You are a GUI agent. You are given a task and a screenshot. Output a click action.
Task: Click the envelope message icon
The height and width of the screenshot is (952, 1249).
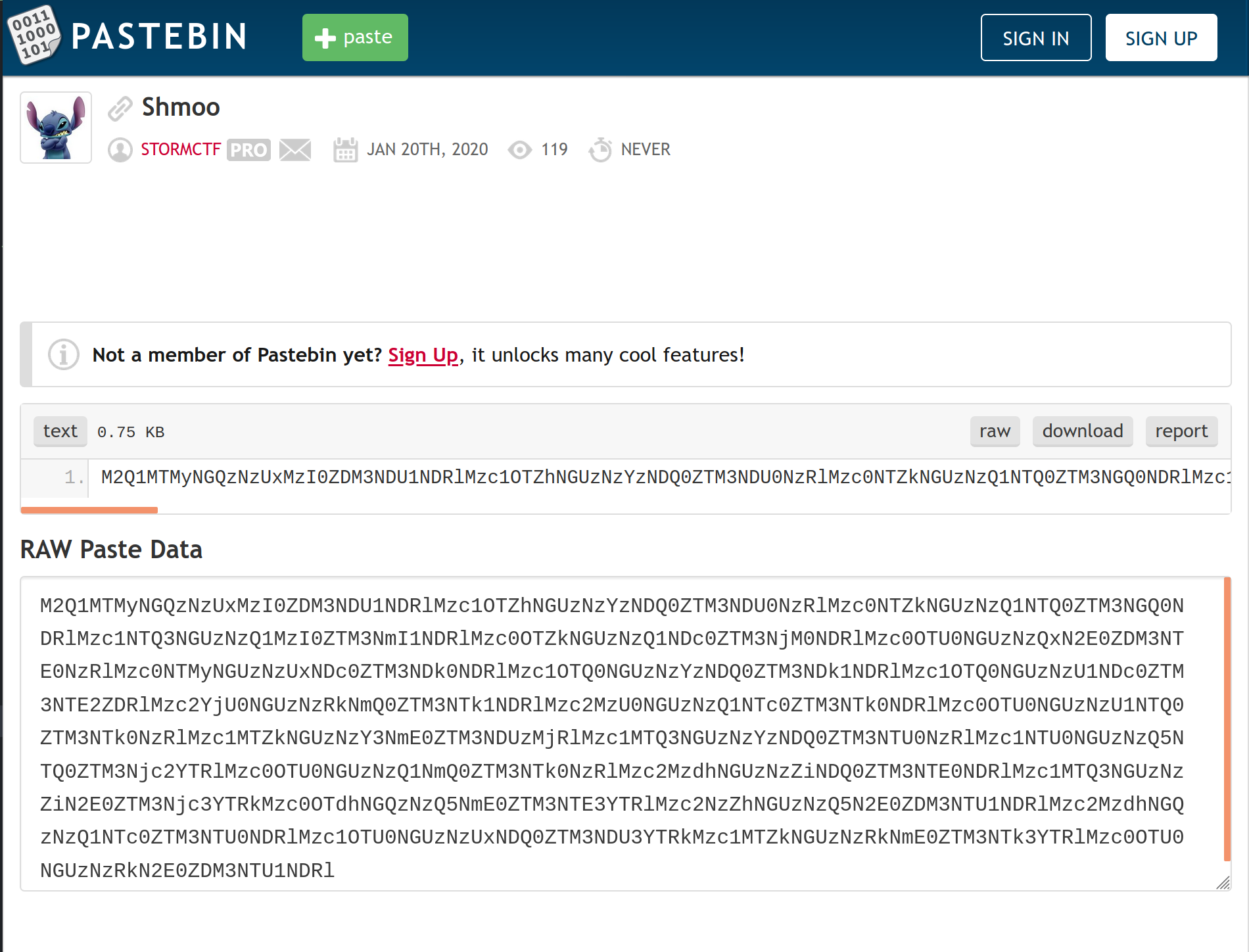coord(295,150)
